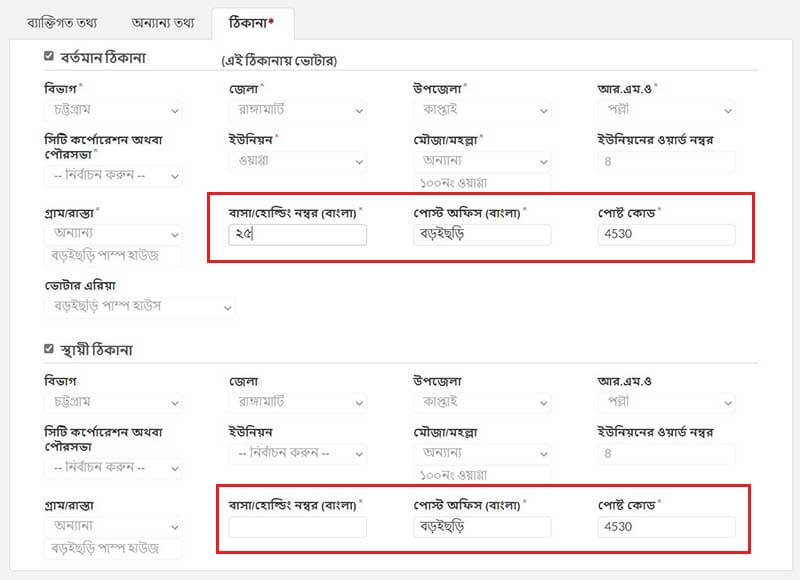The image size is (800, 580).
Task: Open সিটি কর্পোরেশন dropdown in permanent address
Action: pos(113,467)
